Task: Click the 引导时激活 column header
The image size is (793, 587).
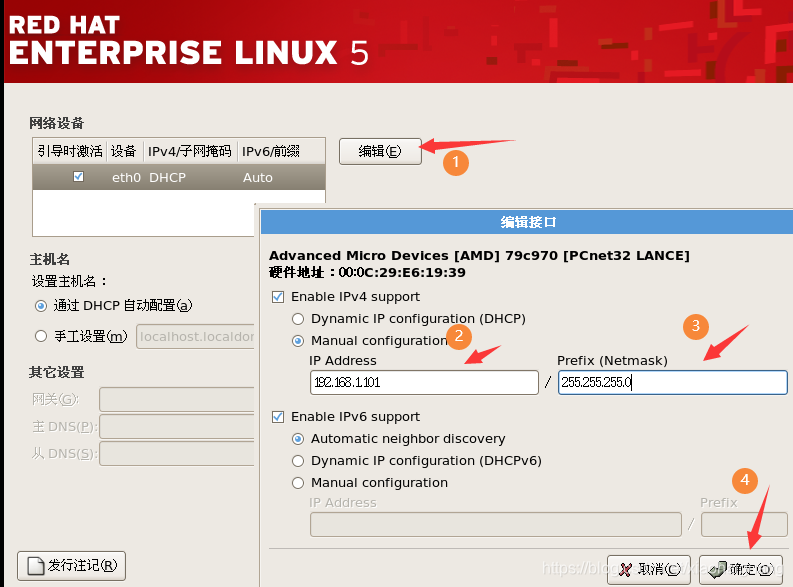Action: pos(70,151)
